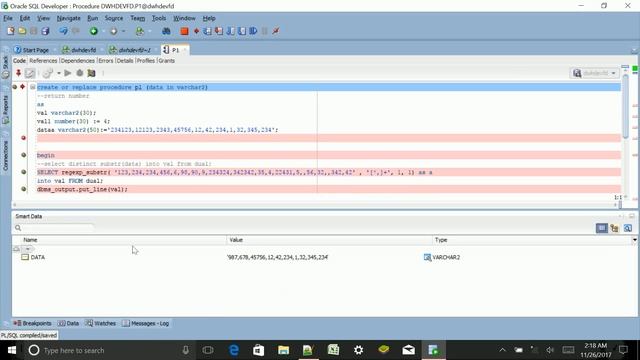Open the File menu
Screen dimensions: 640x360
click(x=8, y=18)
